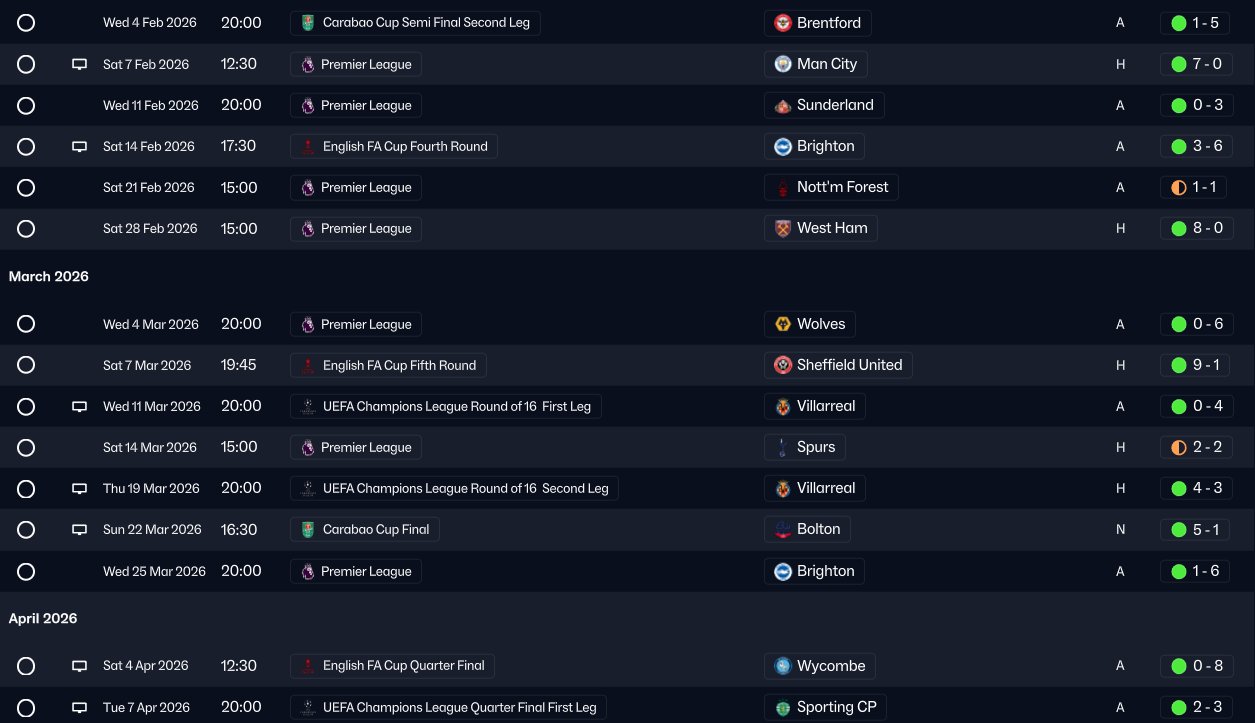1255x723 pixels.
Task: Click the Spurs team name
Action: pos(815,447)
